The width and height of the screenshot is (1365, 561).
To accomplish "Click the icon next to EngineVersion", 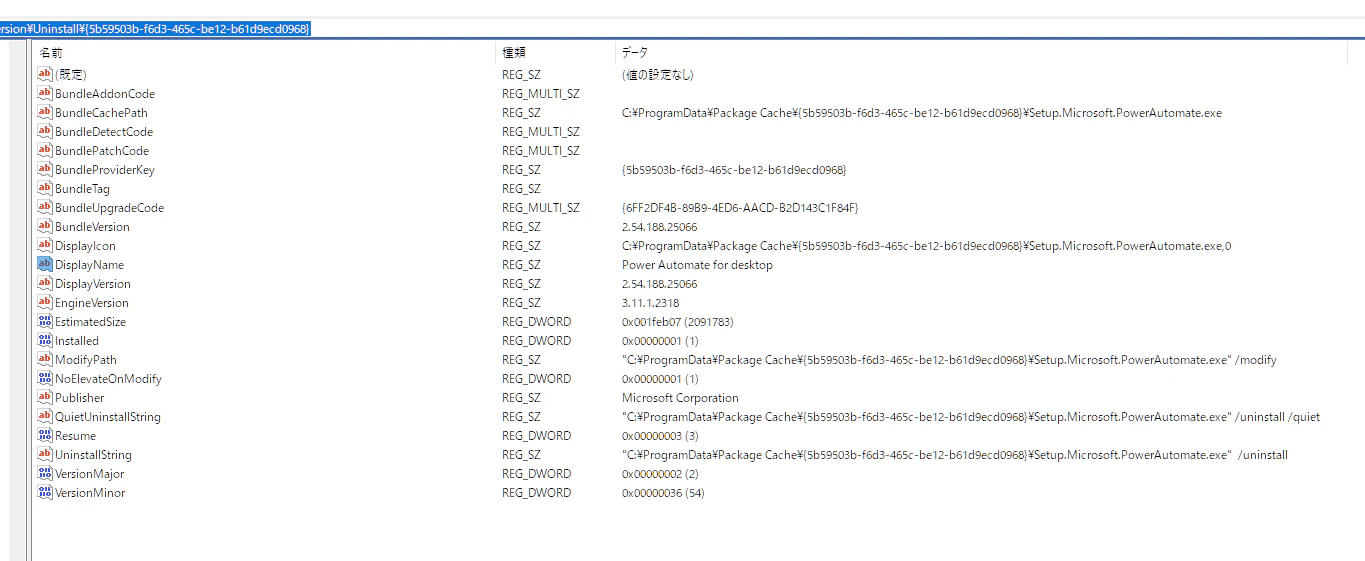I will click(44, 302).
